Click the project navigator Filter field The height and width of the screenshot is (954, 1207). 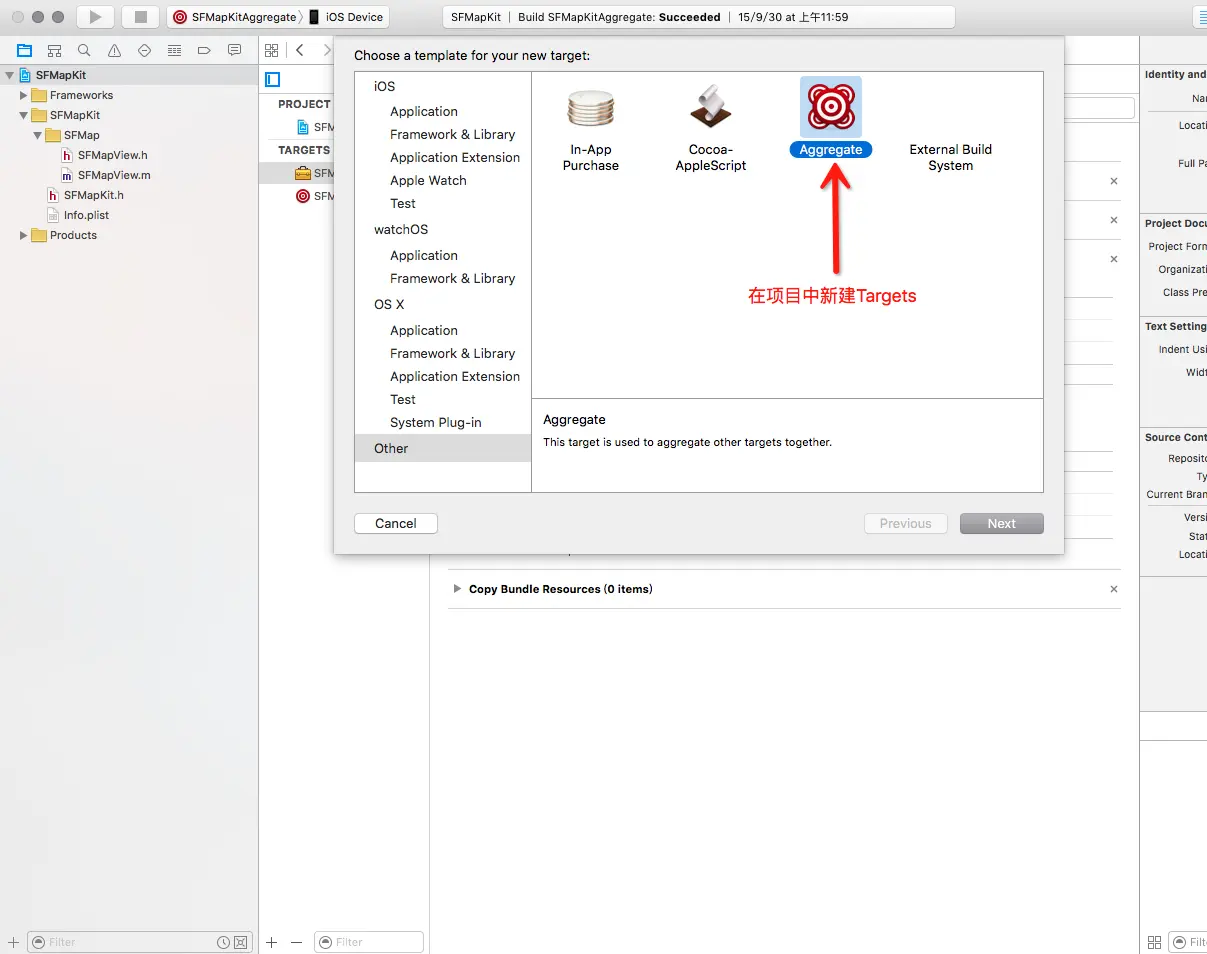pyautogui.click(x=139, y=942)
